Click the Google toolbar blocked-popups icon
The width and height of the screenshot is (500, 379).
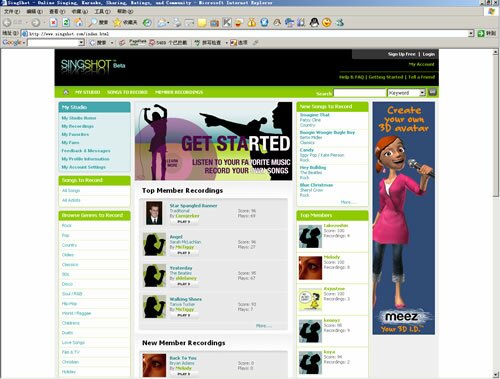[152, 43]
